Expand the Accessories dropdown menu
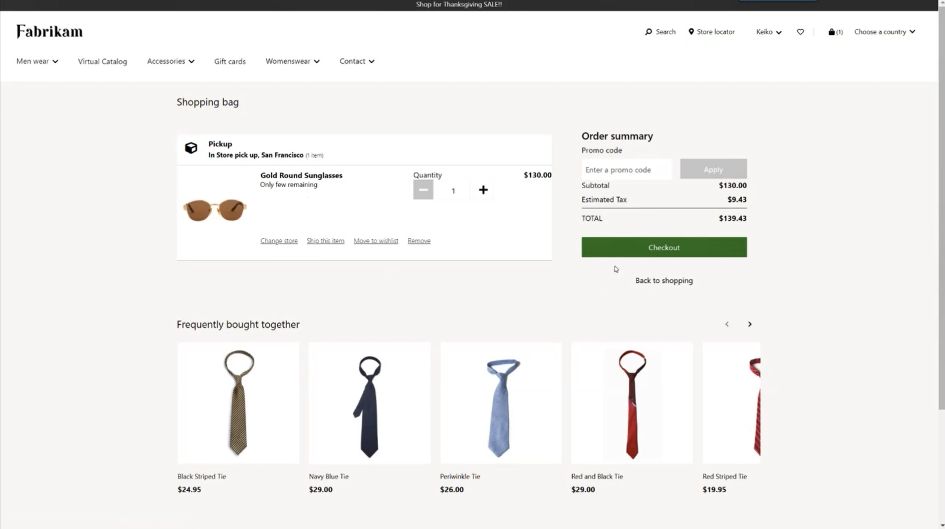Screen dimensions: 945x529 click(170, 61)
